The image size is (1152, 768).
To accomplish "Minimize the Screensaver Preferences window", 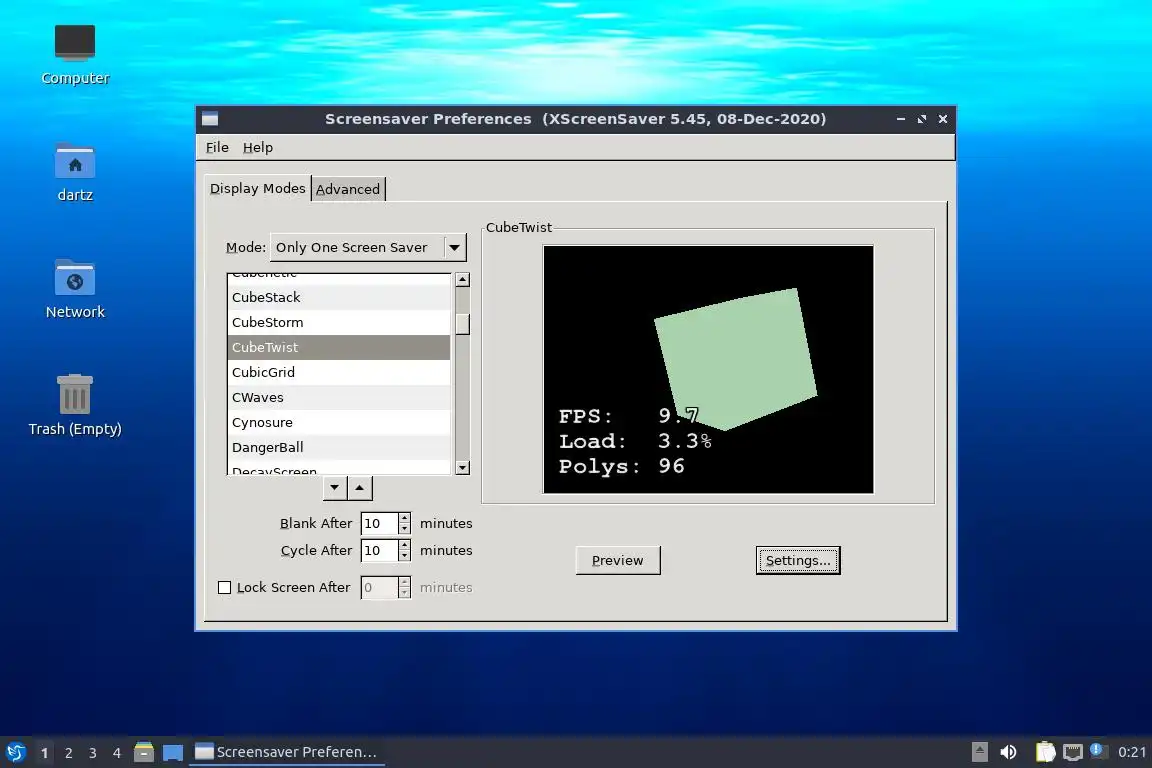I will pos(901,119).
